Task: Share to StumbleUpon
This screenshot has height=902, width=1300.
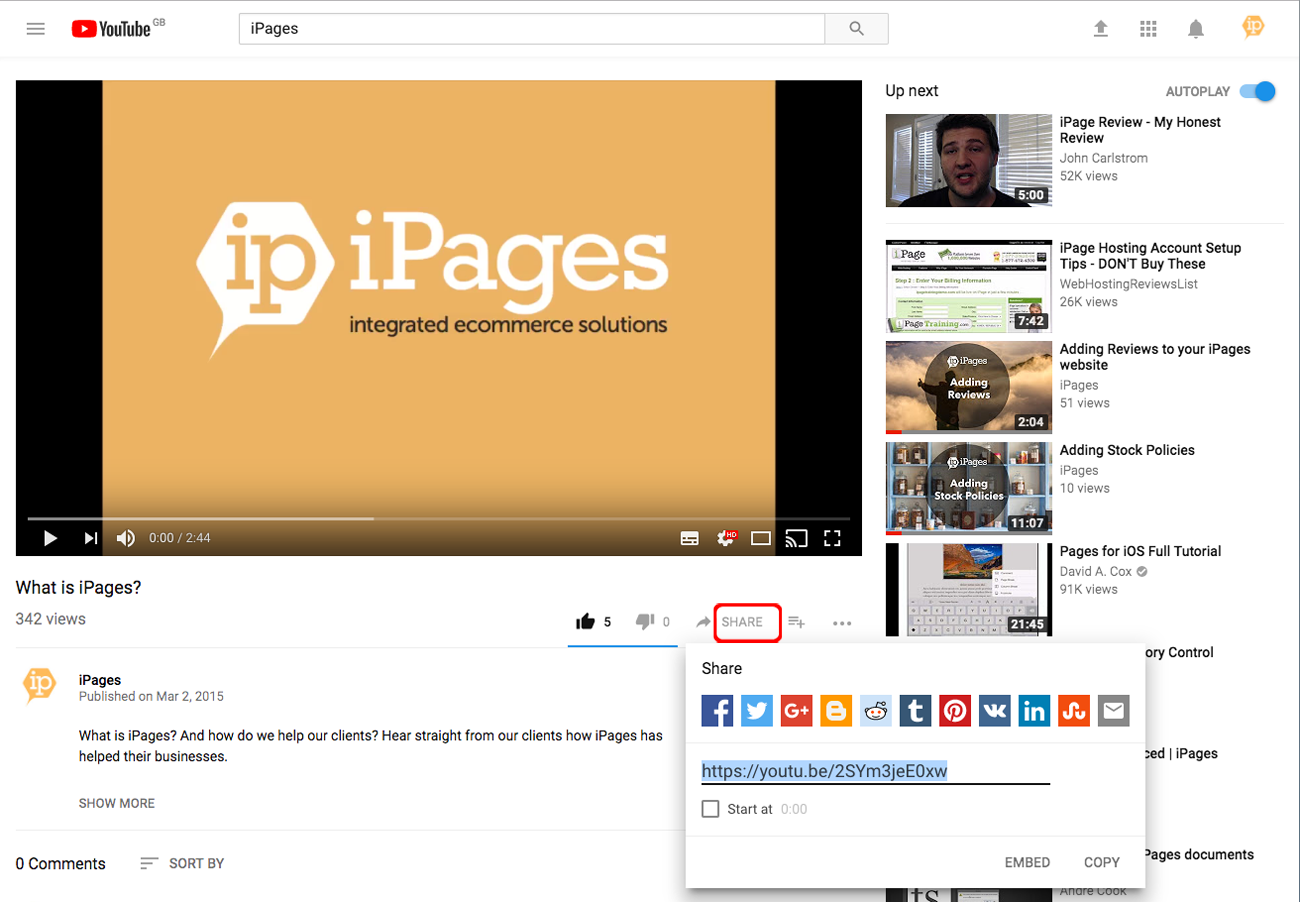Action: tap(1074, 711)
